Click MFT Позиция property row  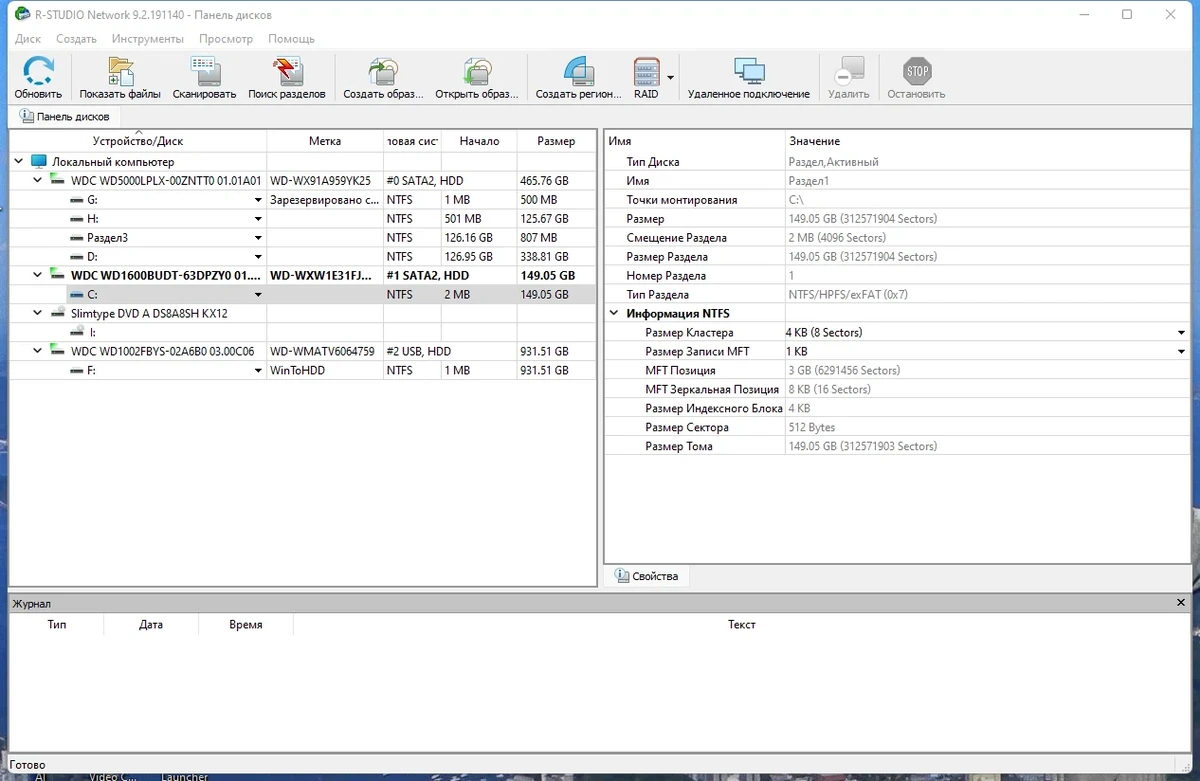click(897, 371)
